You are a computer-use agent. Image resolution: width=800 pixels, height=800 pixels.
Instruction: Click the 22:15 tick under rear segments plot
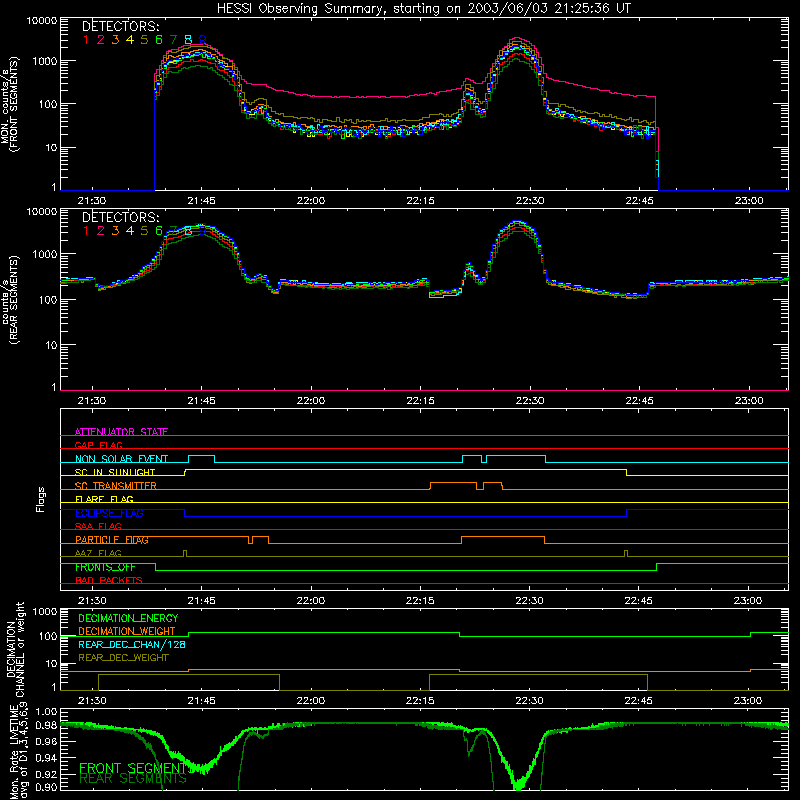coord(420,401)
